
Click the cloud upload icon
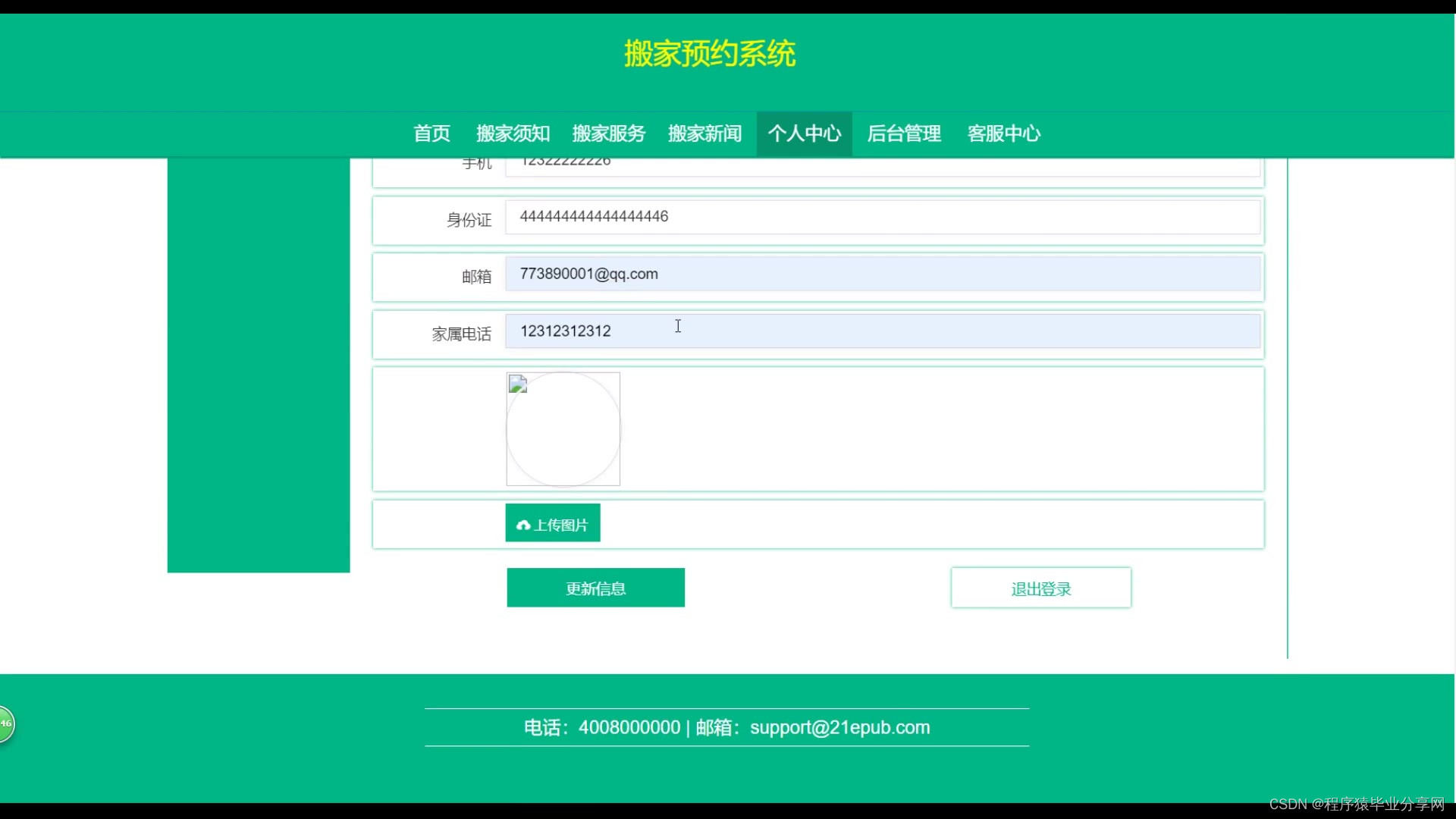point(522,525)
